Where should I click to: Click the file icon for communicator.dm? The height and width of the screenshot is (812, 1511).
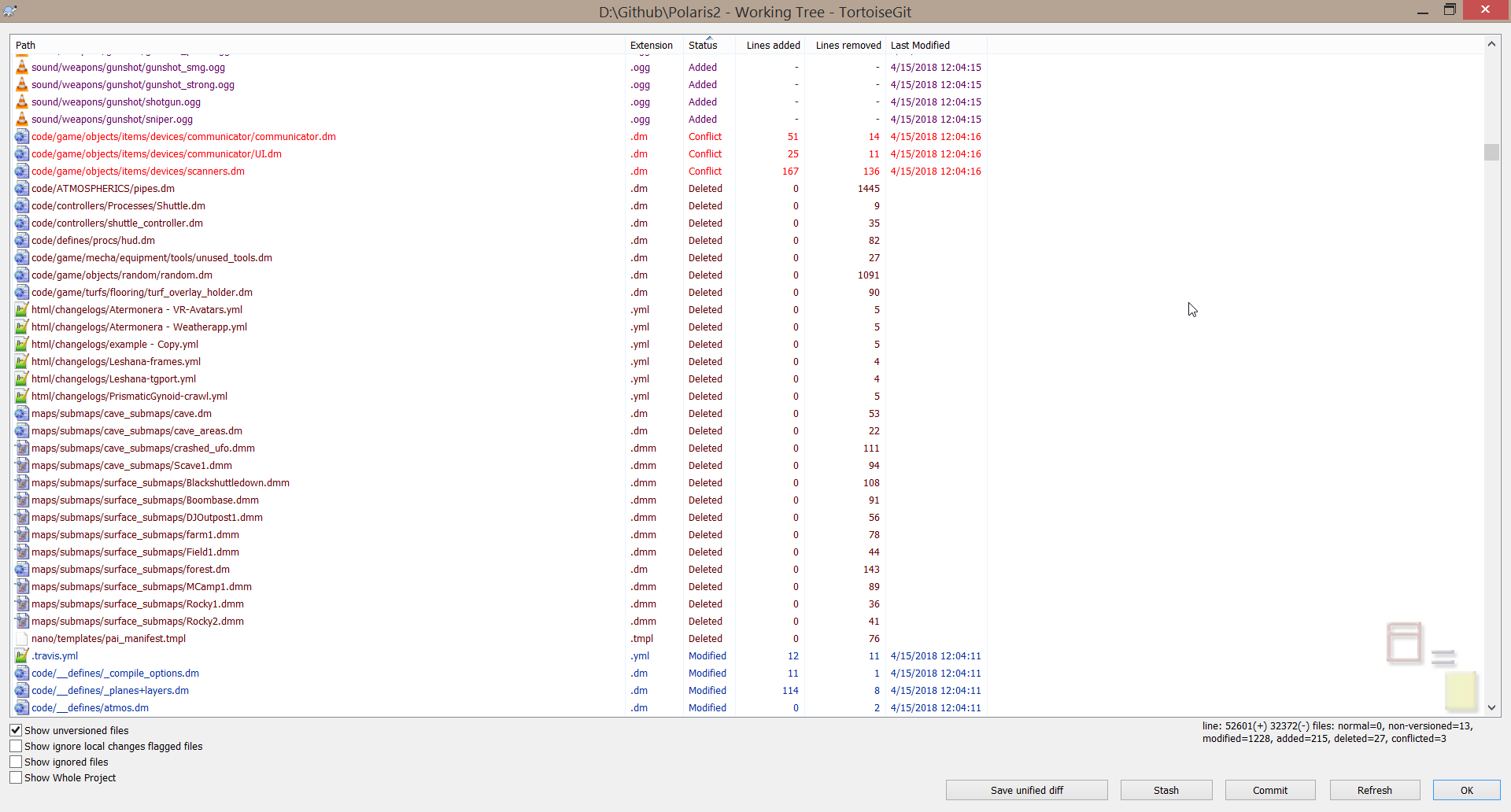click(22, 137)
